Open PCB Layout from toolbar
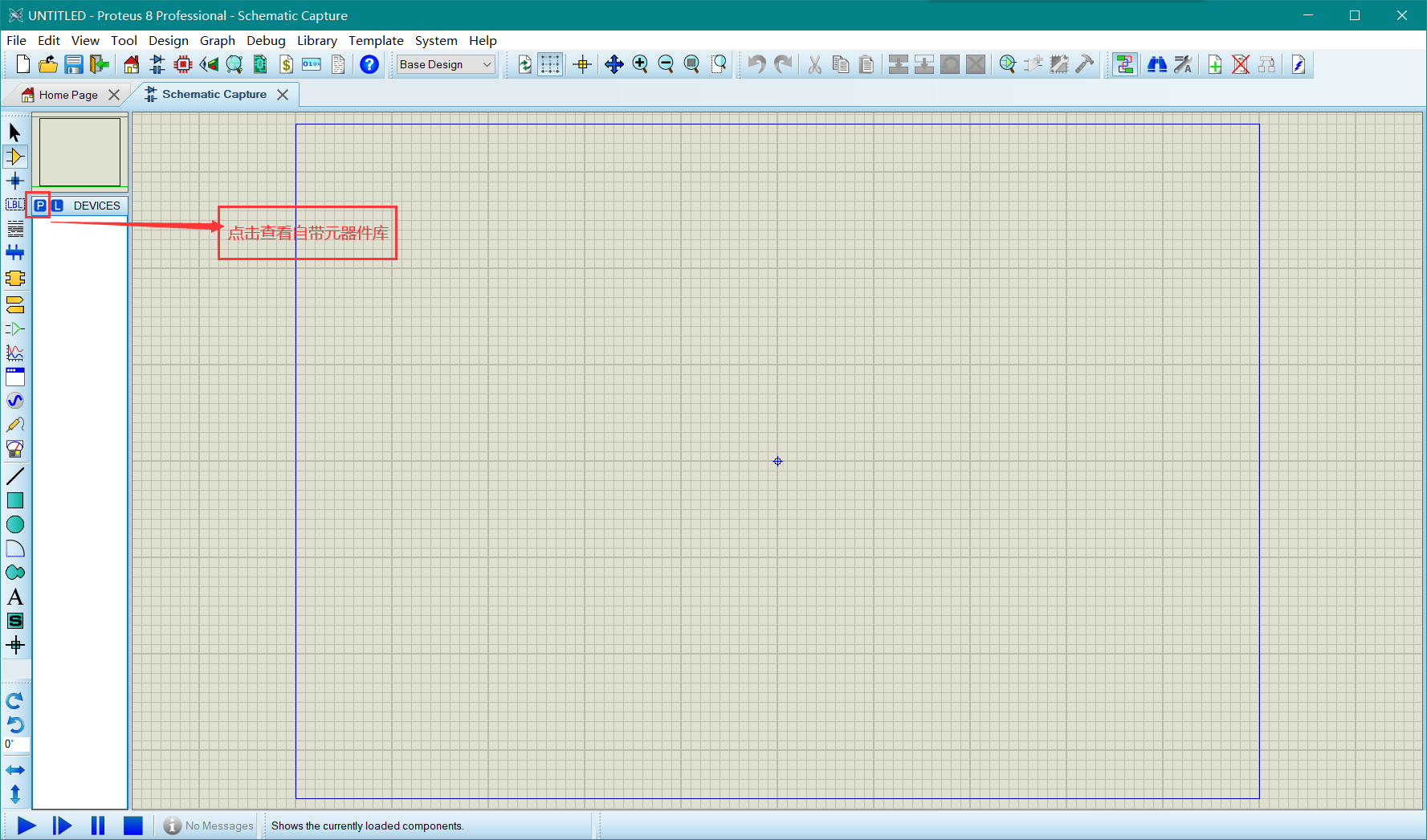The height and width of the screenshot is (840, 1427). (x=183, y=64)
